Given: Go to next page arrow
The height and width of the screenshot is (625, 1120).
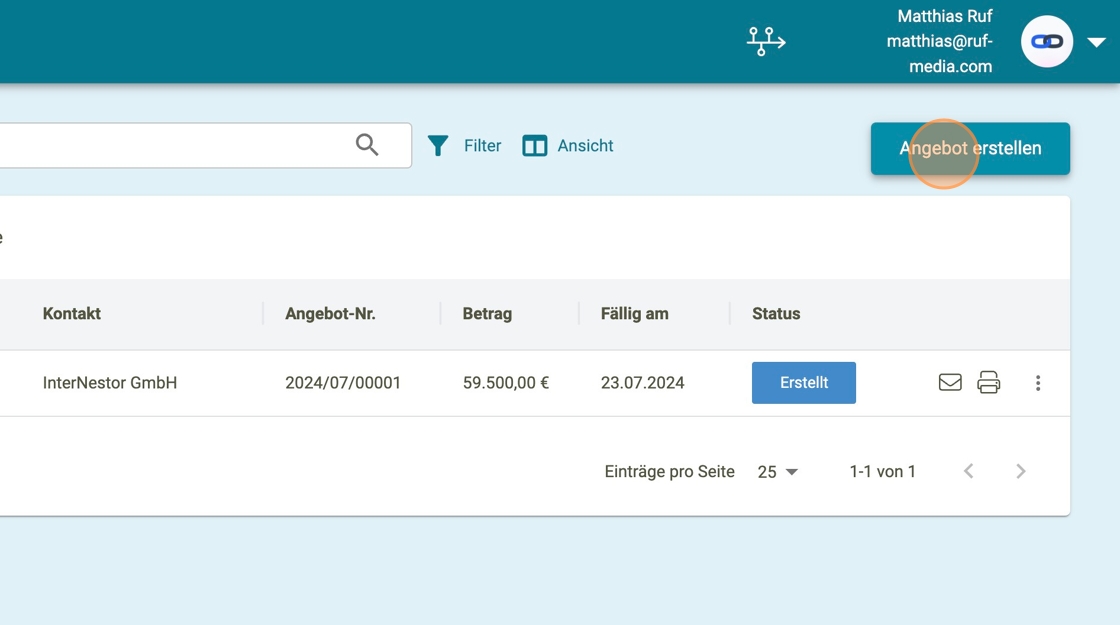Looking at the screenshot, I should pyautogui.click(x=1021, y=471).
